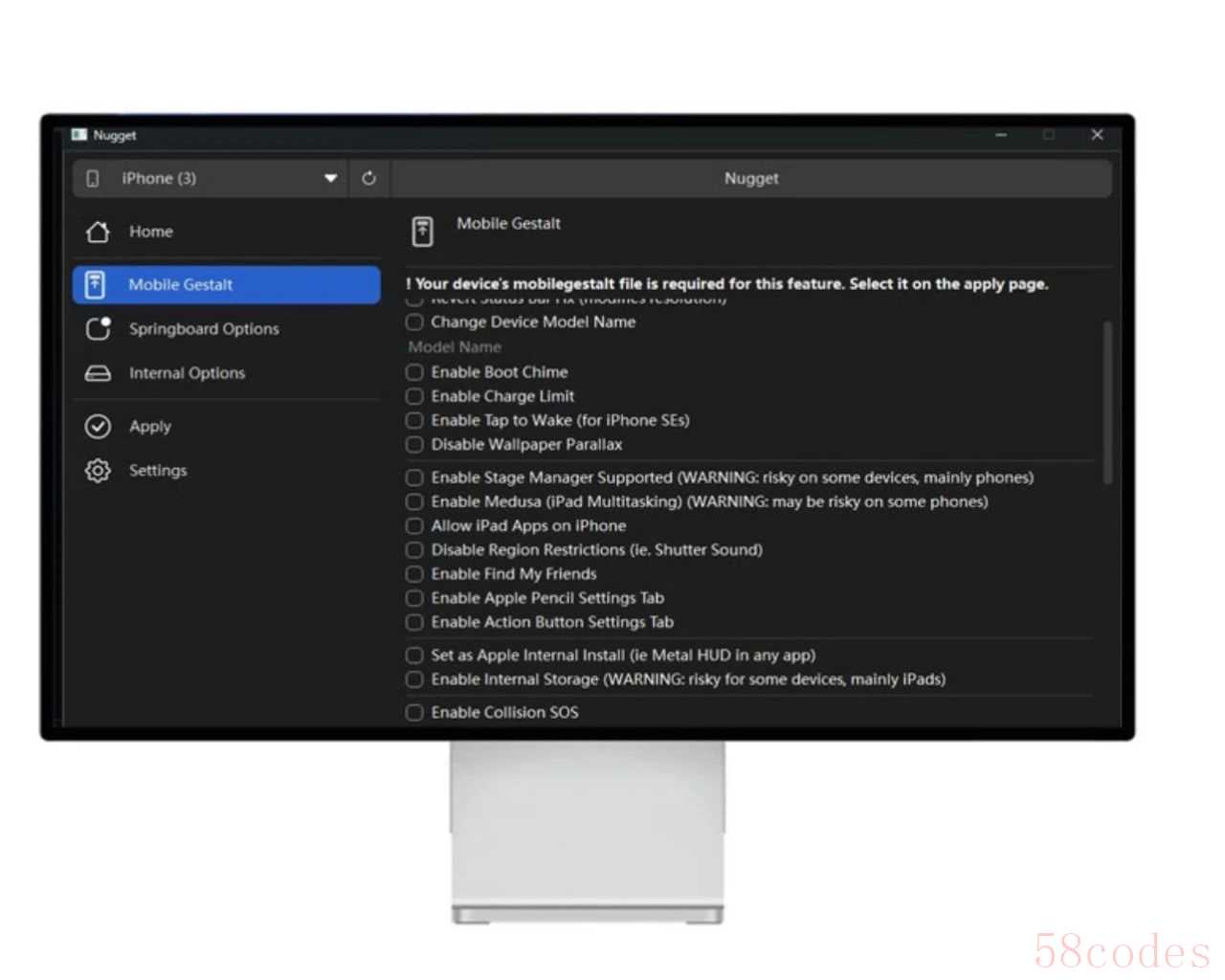Open Springboard Options page

(227, 328)
